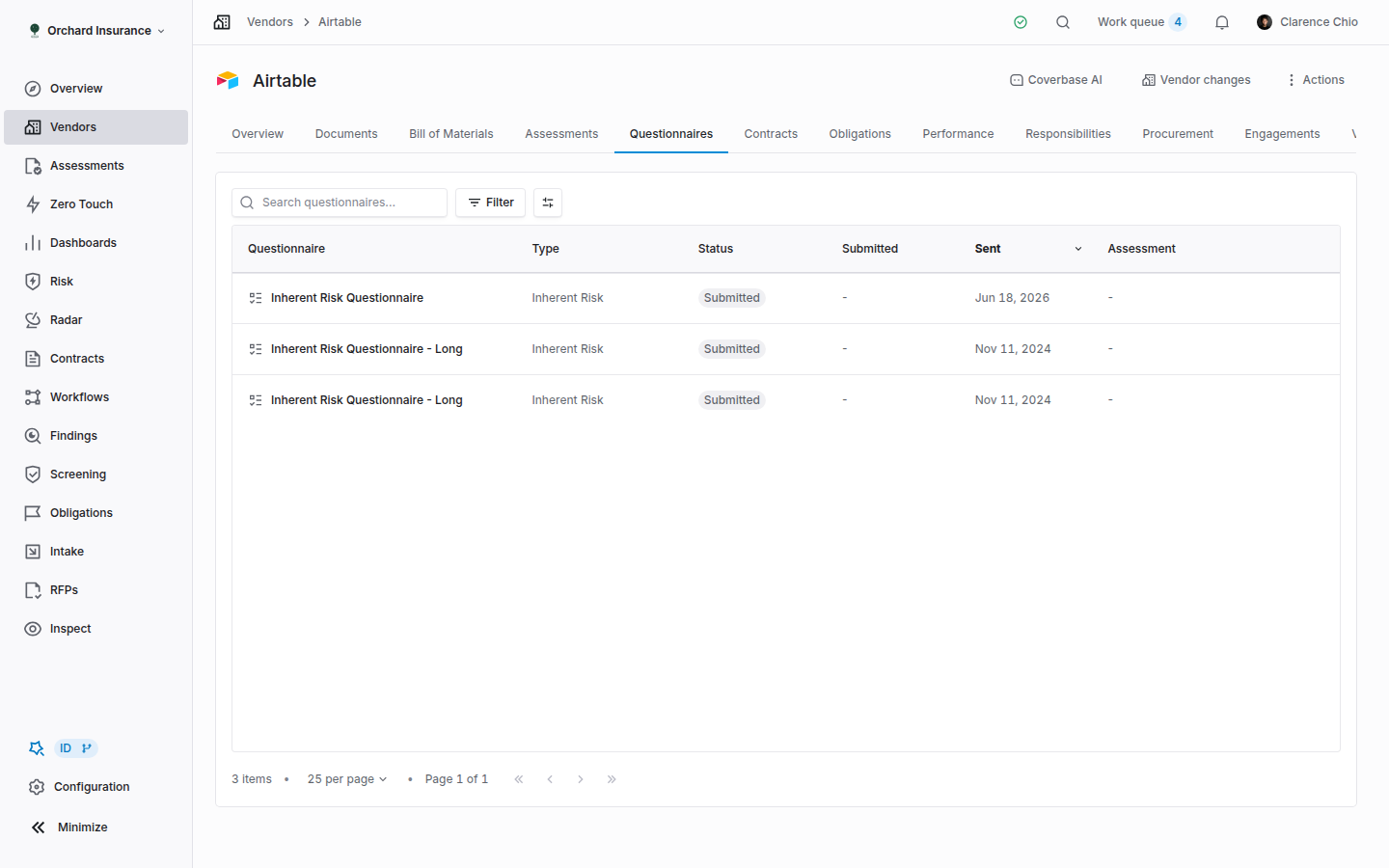Click Submitted status badge for Jun 18, 2026 row
The image size is (1389, 868).
[732, 298]
